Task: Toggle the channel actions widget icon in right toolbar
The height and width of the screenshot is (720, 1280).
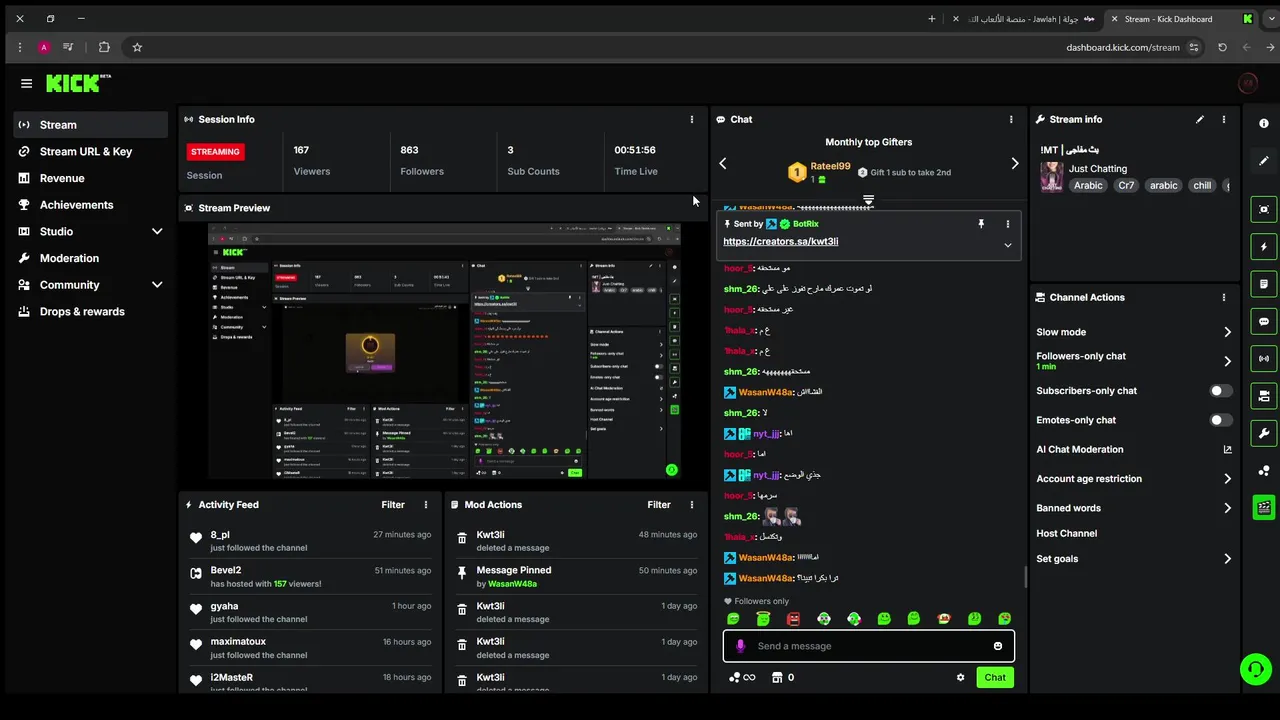Action: (1264, 396)
